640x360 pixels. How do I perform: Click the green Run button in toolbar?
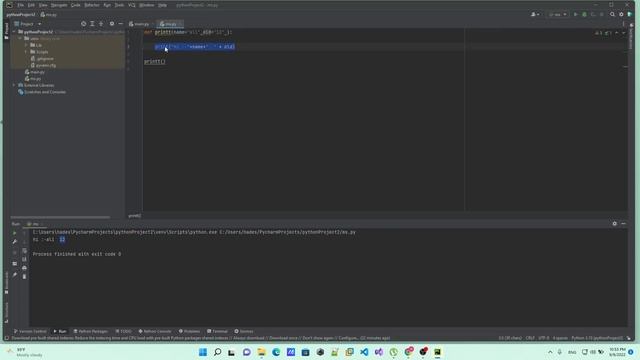pyautogui.click(x=576, y=14)
